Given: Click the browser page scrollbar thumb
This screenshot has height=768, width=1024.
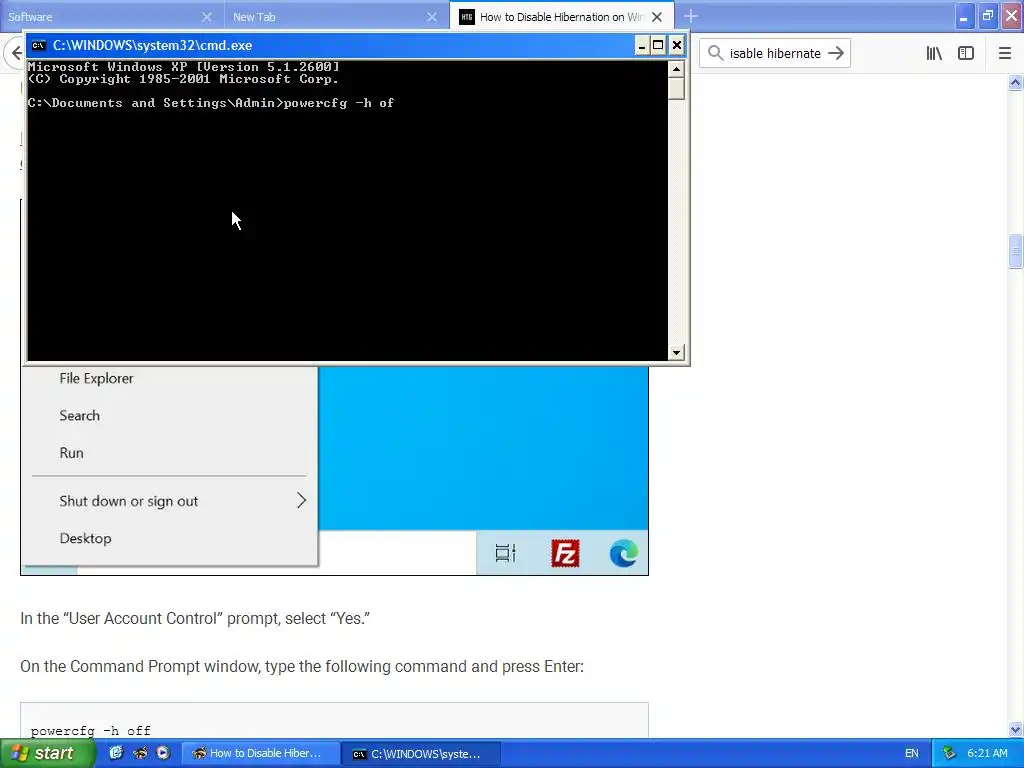Looking at the screenshot, I should coord(1015,251).
